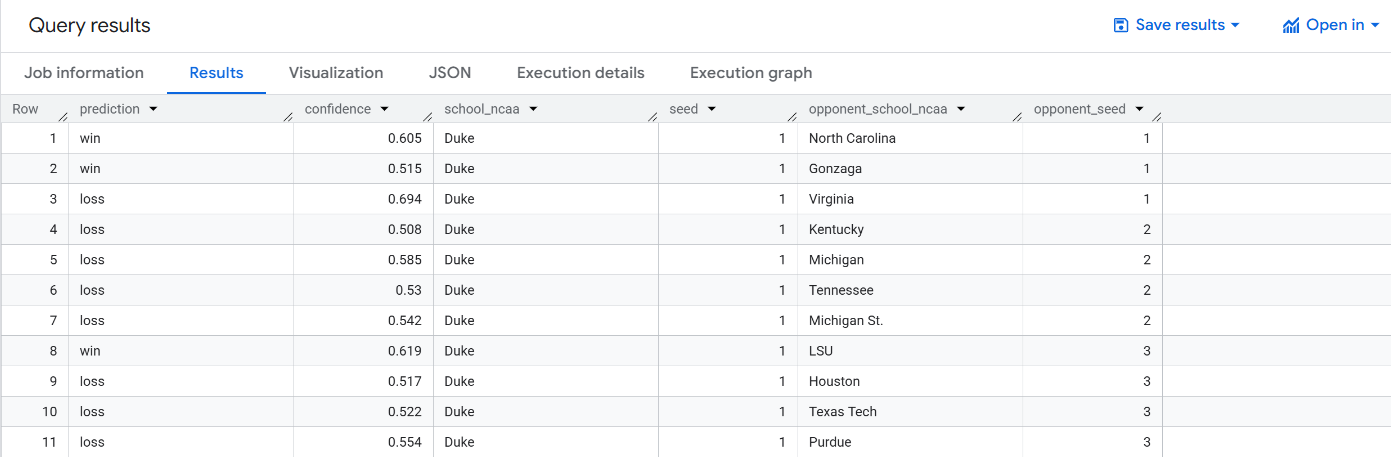Click the opponent_seed column header
1391x457 pixels.
click(1080, 109)
